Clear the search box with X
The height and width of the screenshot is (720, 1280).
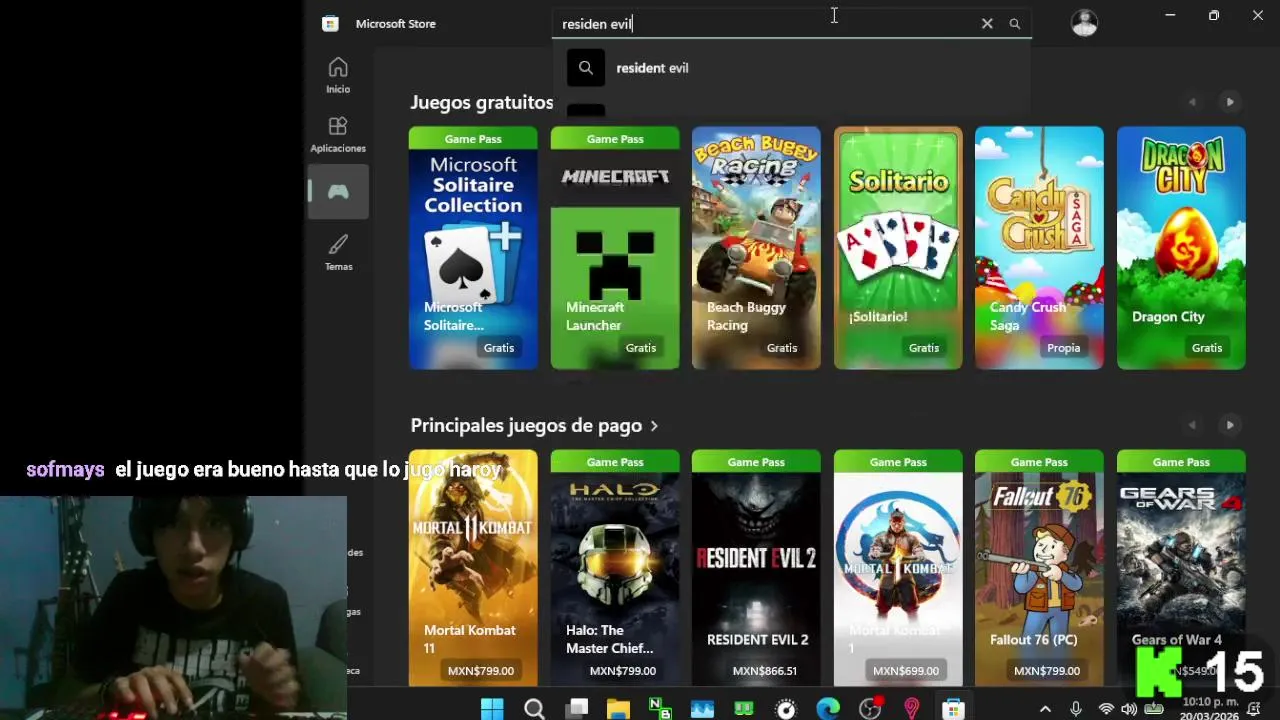click(987, 23)
